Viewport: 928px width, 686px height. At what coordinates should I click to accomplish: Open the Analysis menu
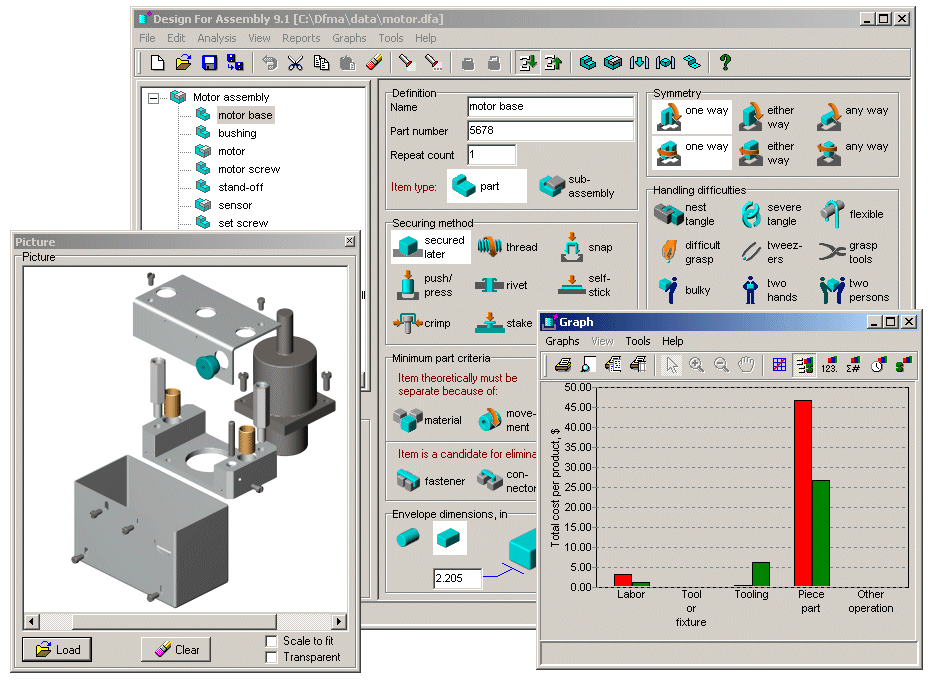click(x=216, y=38)
